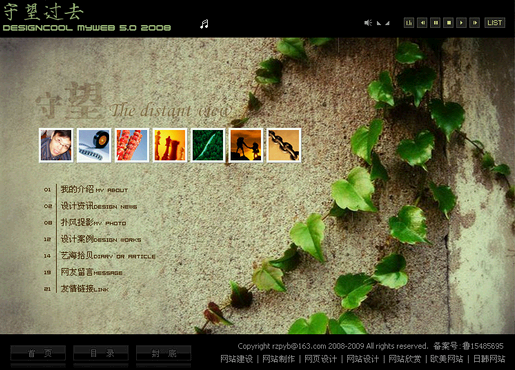Open the music LIST button
This screenshot has width=515, height=370.
(x=495, y=23)
